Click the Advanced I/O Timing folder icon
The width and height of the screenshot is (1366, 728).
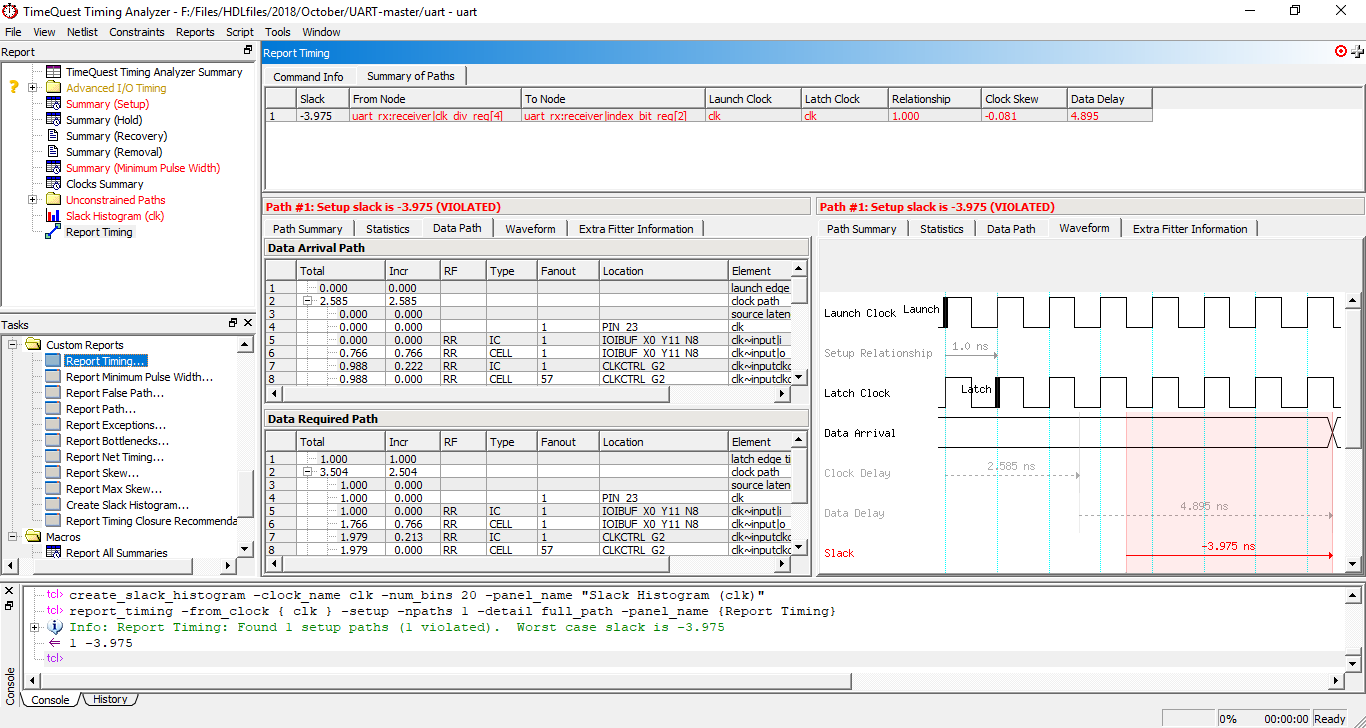pyautogui.click(x=53, y=88)
